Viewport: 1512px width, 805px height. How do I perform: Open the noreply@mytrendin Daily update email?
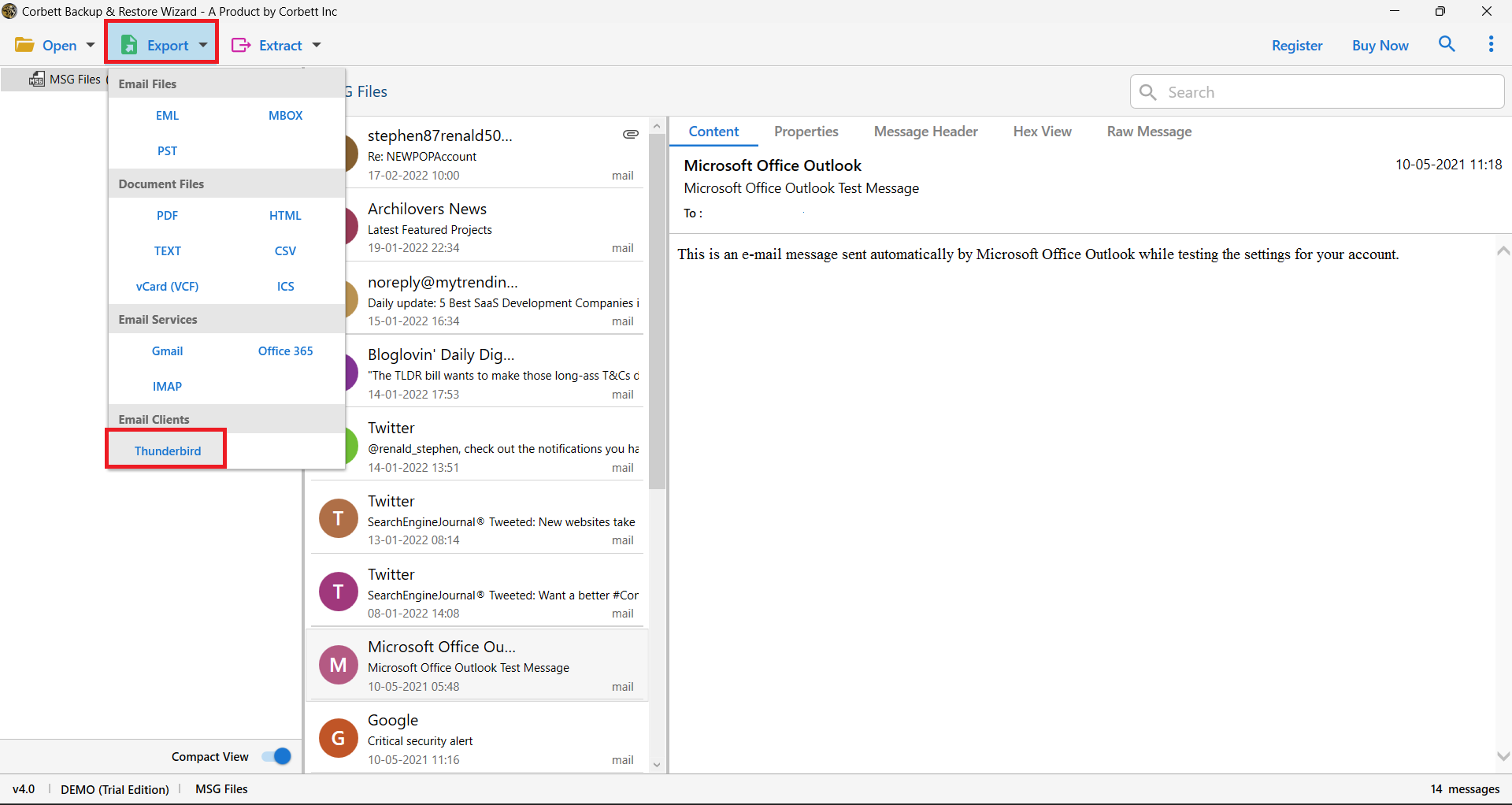point(495,299)
